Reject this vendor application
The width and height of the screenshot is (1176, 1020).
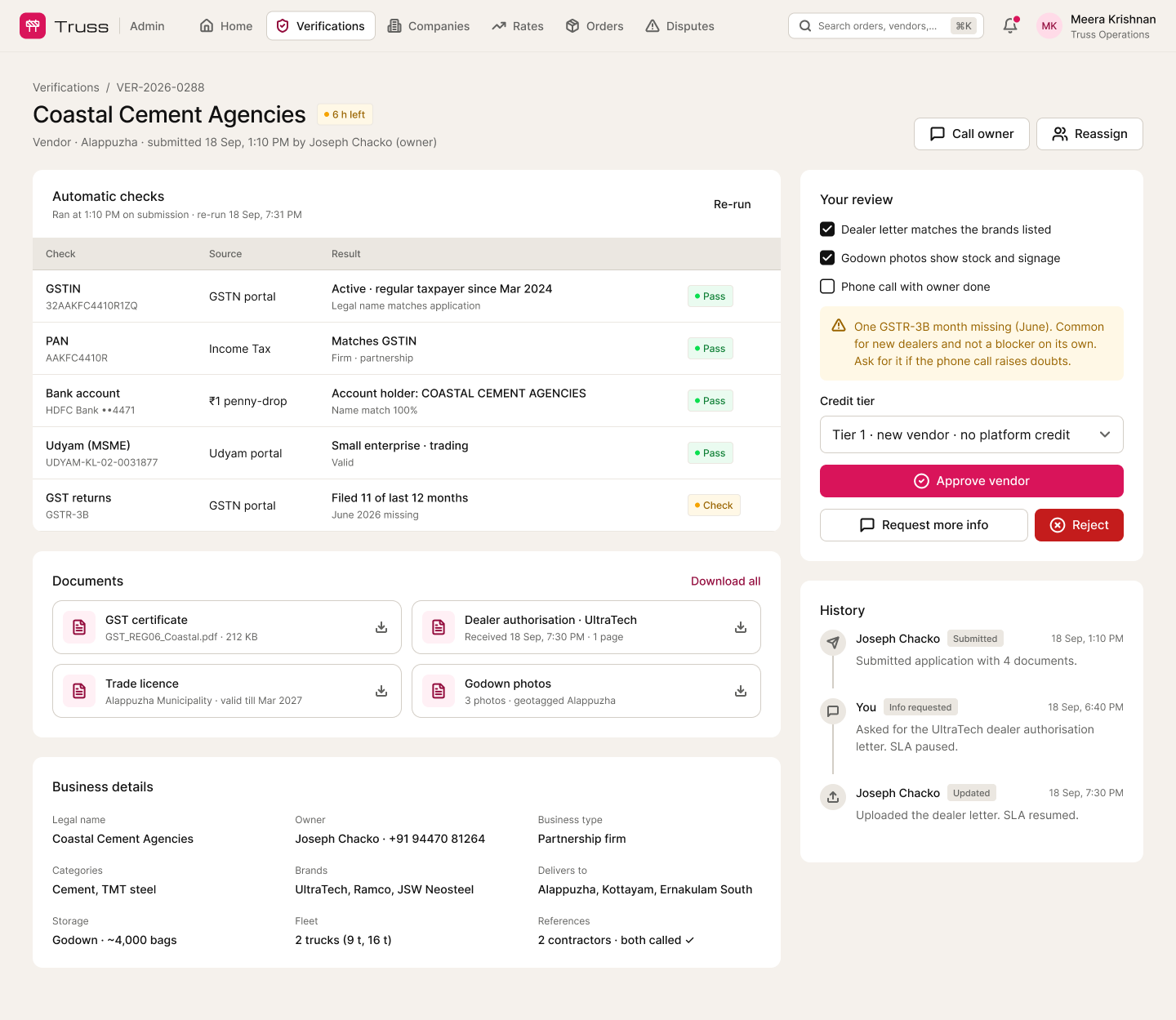coord(1079,525)
